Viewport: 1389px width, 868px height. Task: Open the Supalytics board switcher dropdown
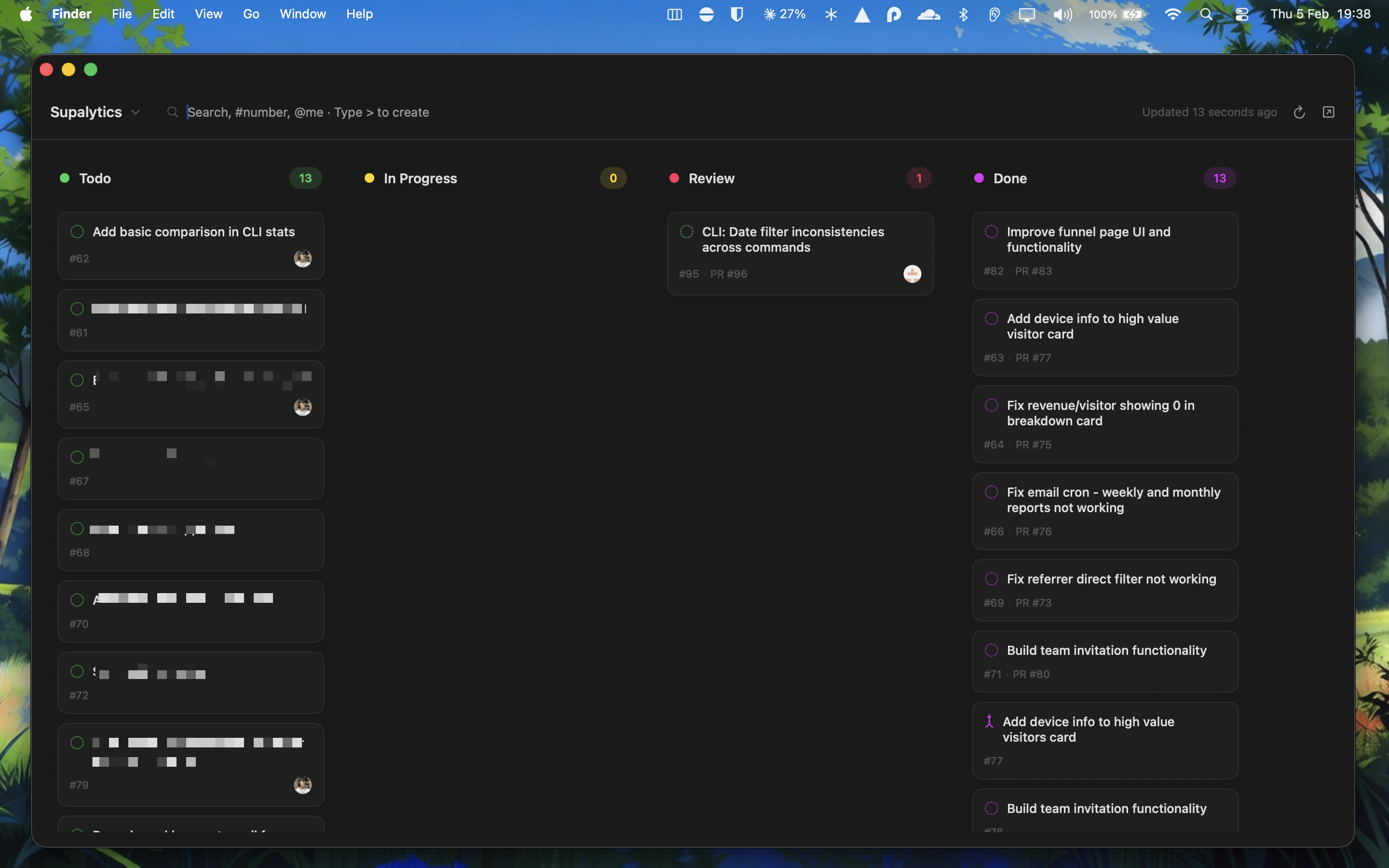(136, 112)
